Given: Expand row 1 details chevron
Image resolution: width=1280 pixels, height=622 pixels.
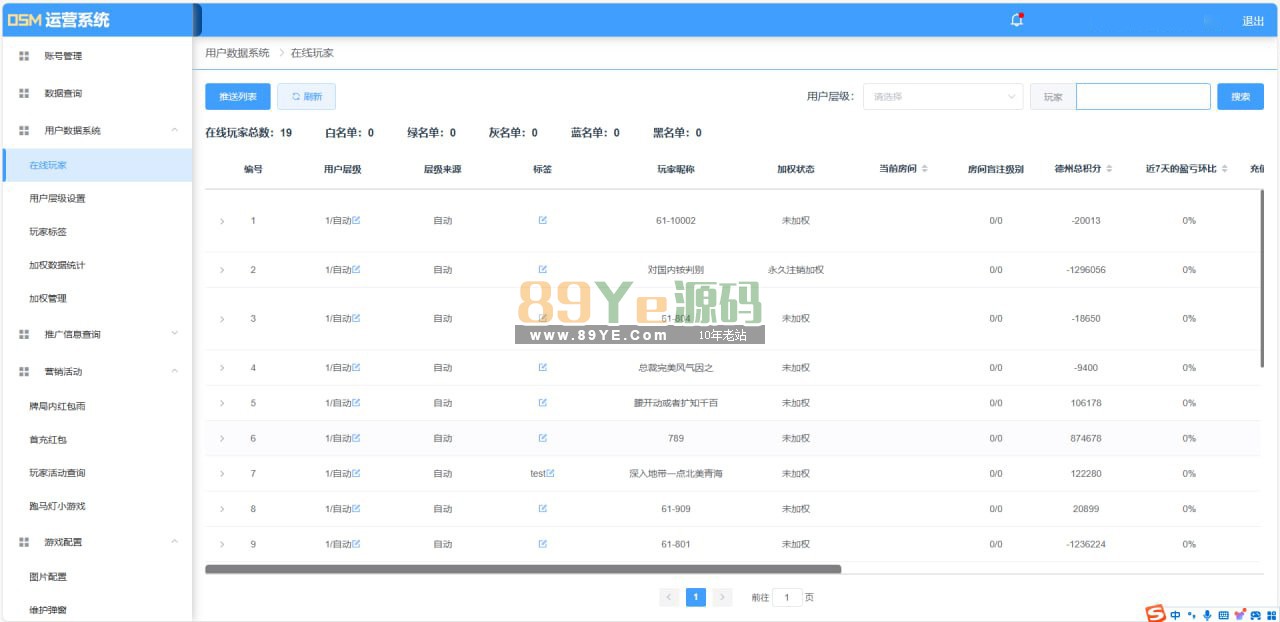Looking at the screenshot, I should point(222,220).
